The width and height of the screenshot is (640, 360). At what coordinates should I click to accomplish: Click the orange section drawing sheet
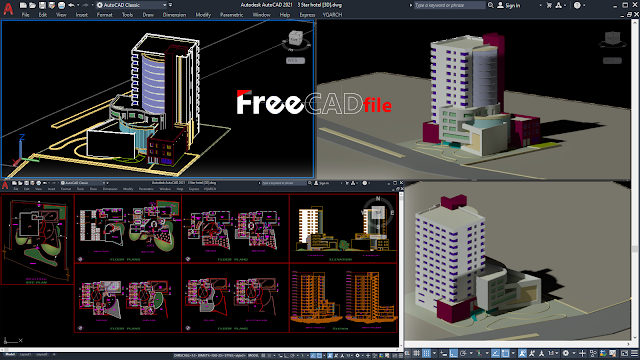tap(343, 298)
